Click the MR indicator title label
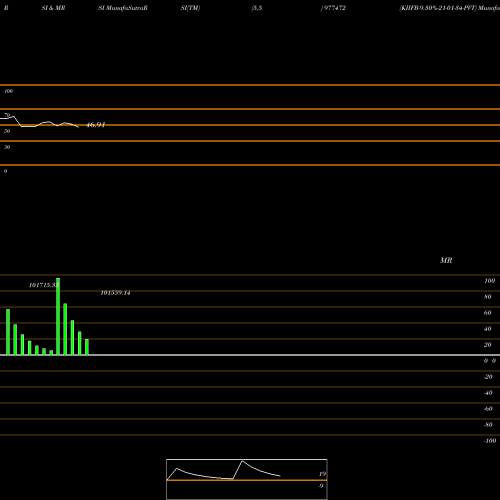This screenshot has width=500, height=500. point(446,260)
